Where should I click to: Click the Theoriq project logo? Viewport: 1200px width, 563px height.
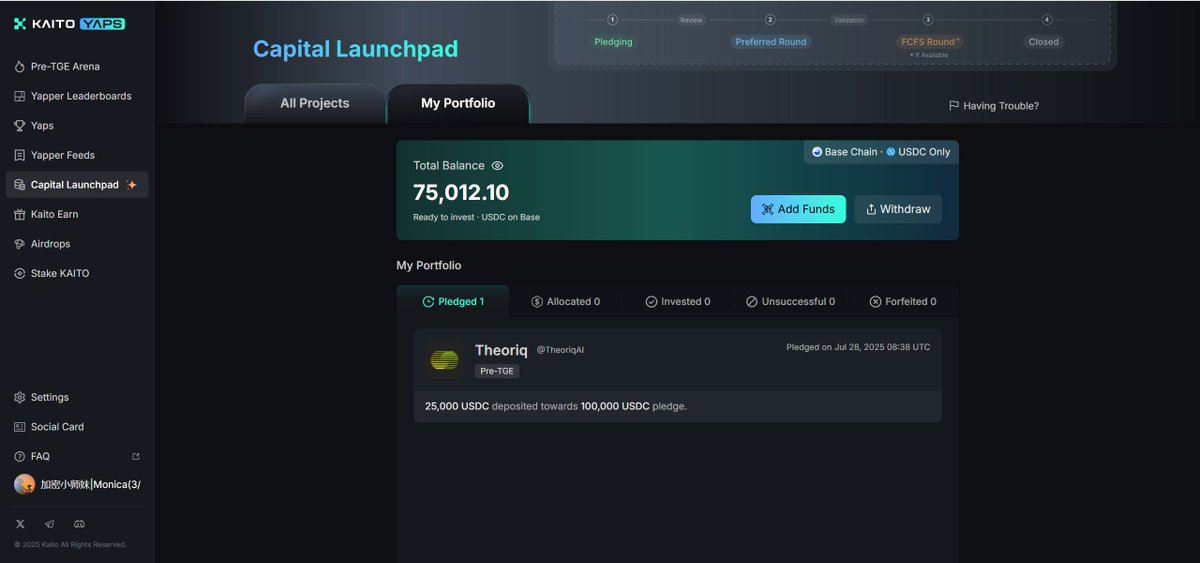pos(444,361)
